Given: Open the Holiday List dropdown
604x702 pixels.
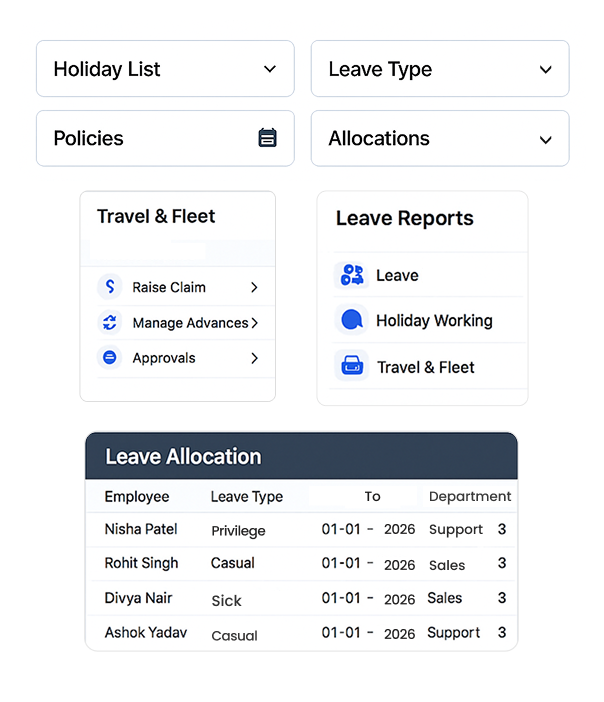Looking at the screenshot, I should coord(165,69).
